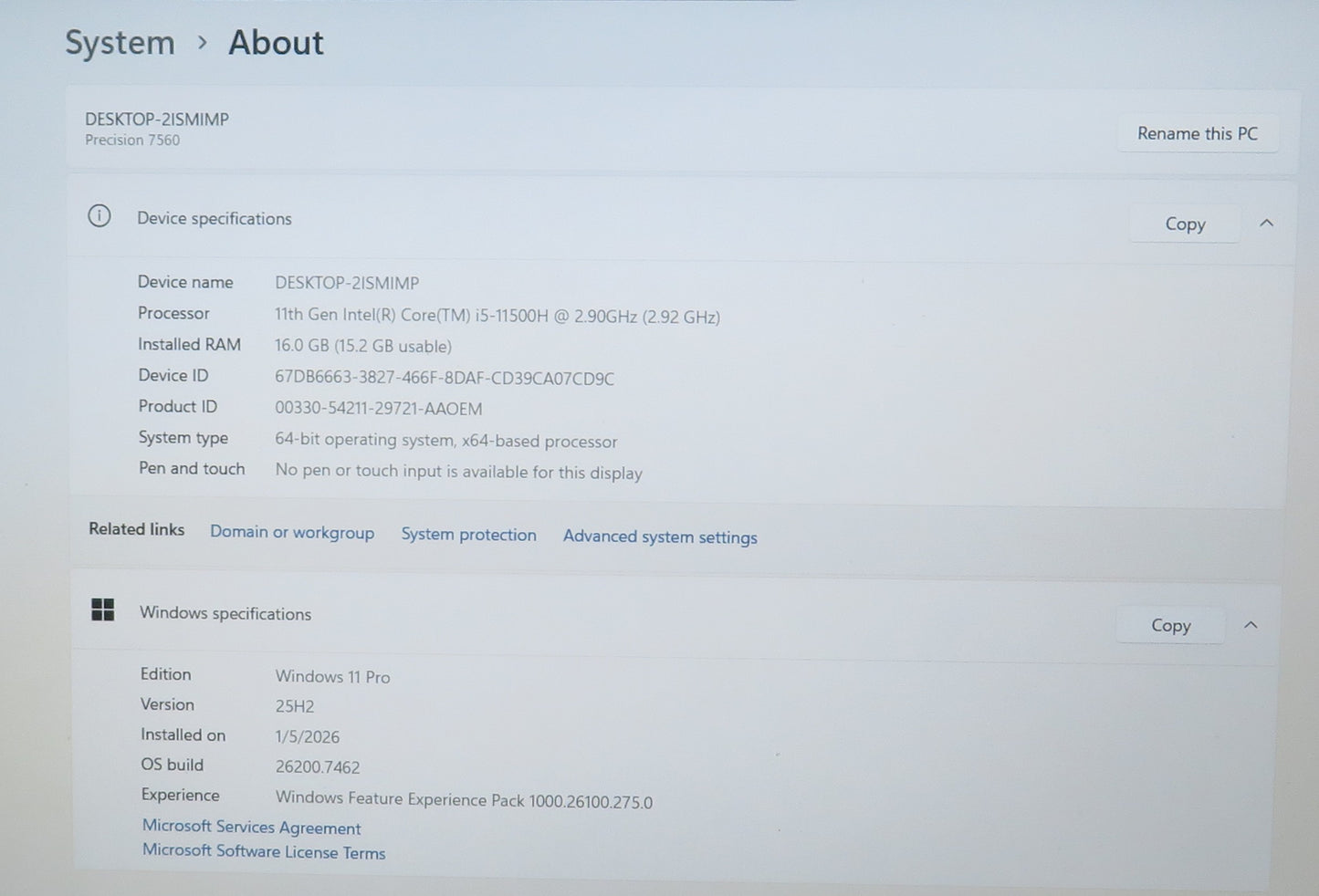Copy the Windows specifications
1319x896 pixels.
coord(1170,626)
